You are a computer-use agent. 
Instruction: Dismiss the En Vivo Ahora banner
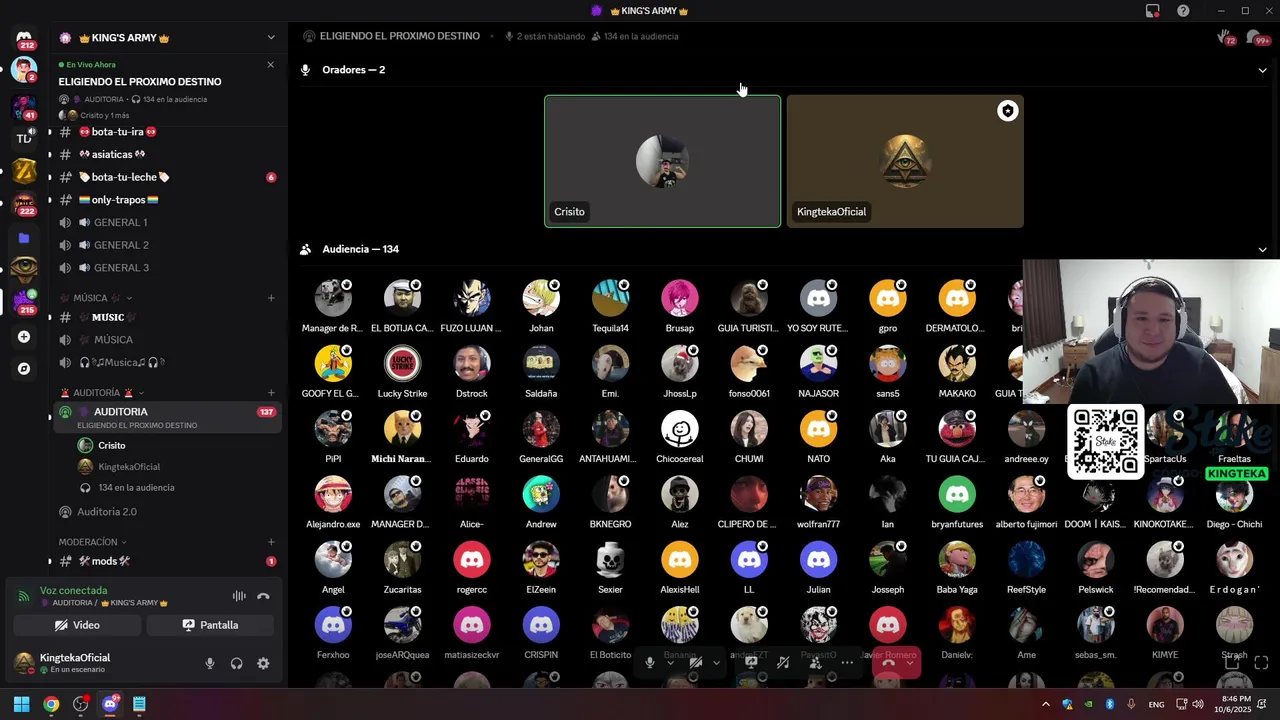270,65
